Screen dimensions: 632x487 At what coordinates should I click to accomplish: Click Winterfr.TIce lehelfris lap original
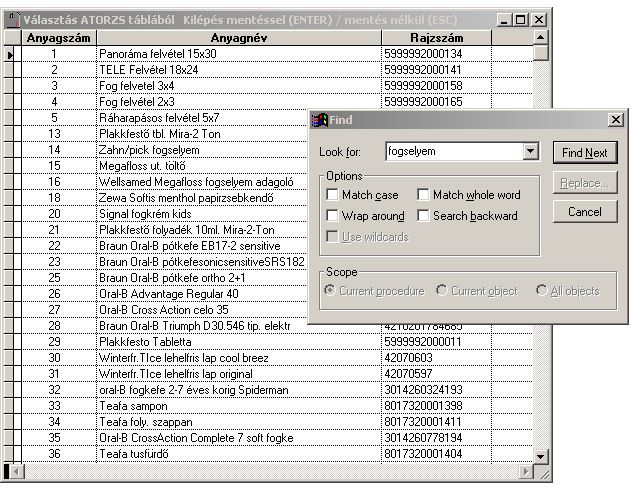coord(239,374)
